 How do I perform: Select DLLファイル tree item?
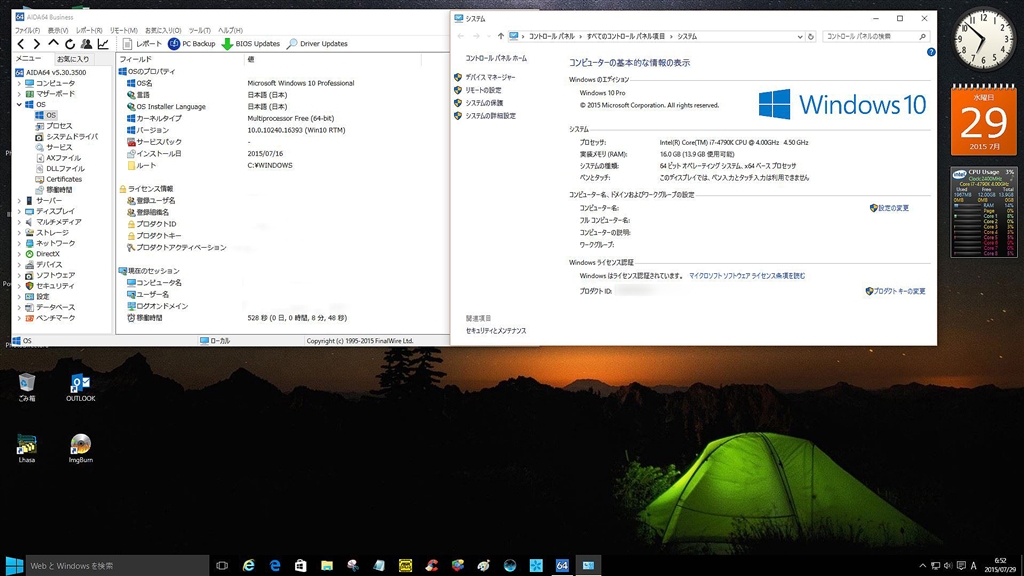pos(59,168)
